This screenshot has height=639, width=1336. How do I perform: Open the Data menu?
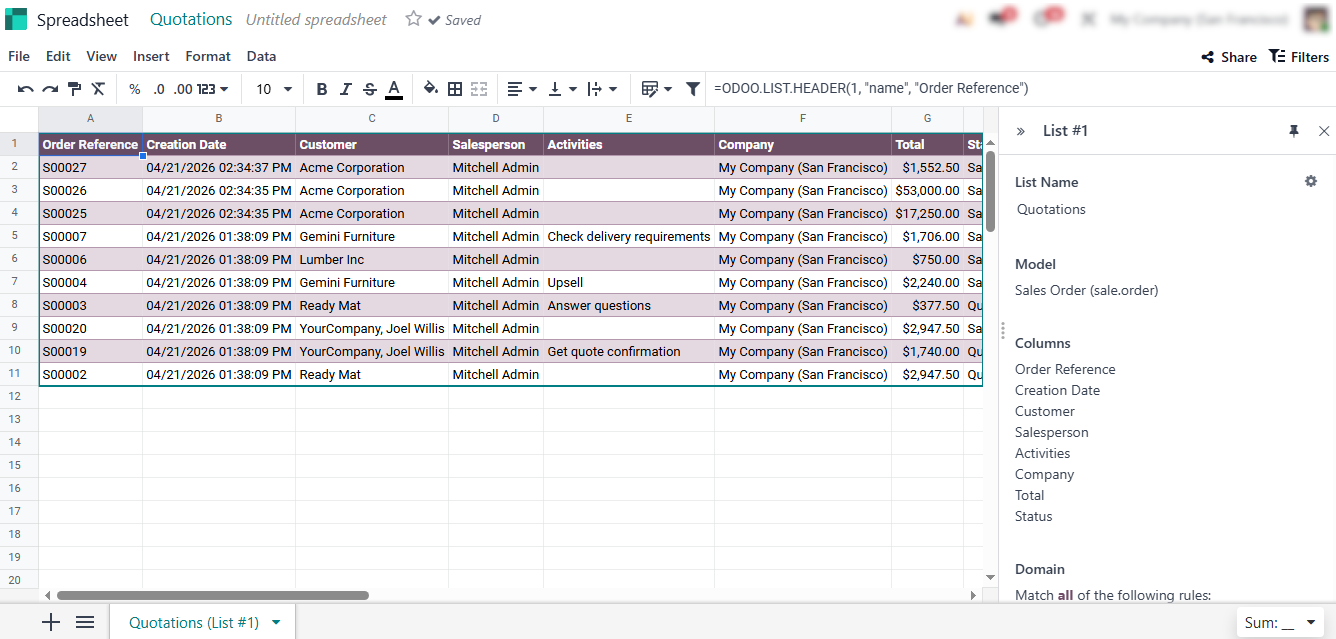[261, 56]
